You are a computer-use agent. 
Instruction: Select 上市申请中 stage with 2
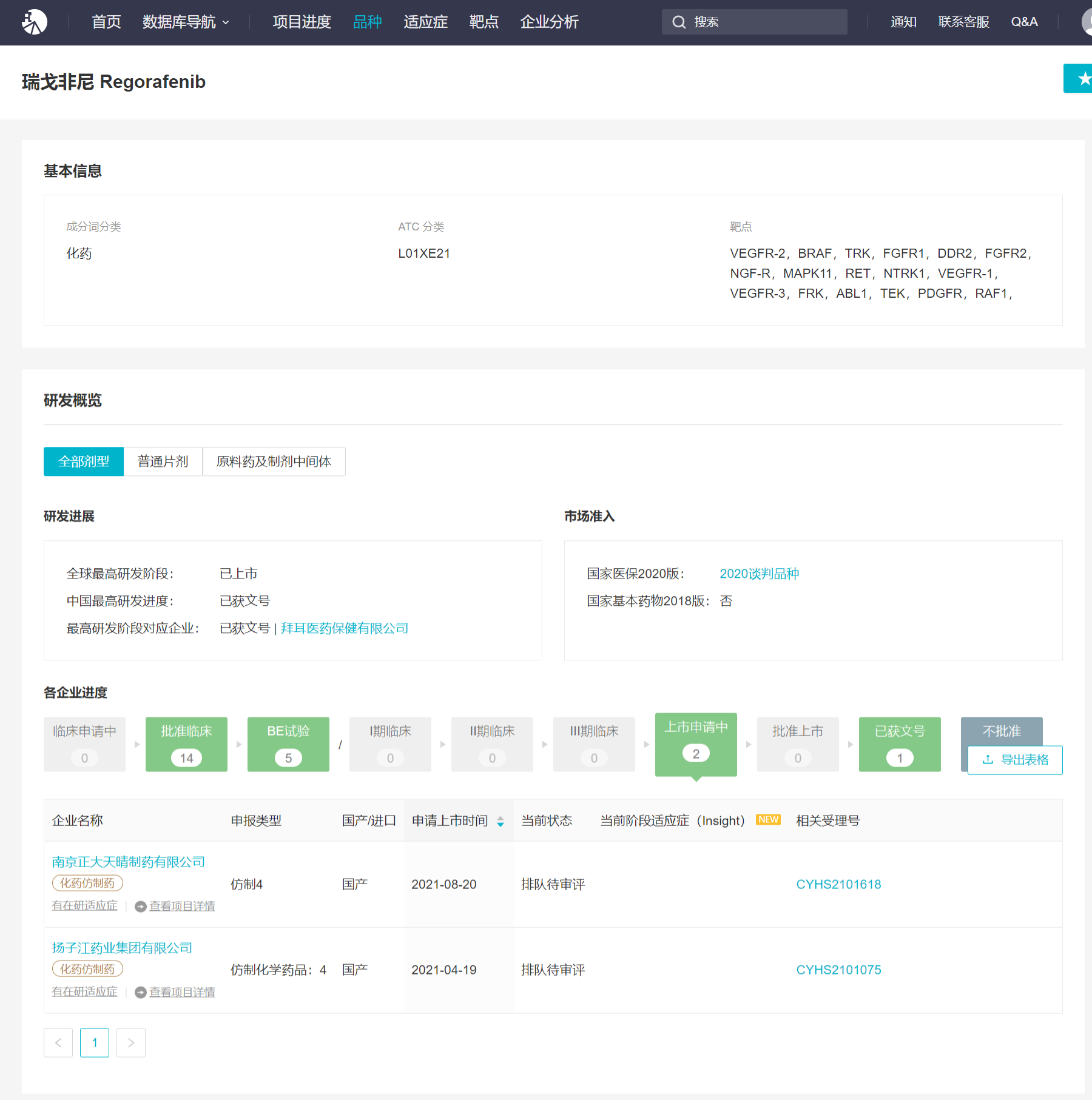[696, 745]
